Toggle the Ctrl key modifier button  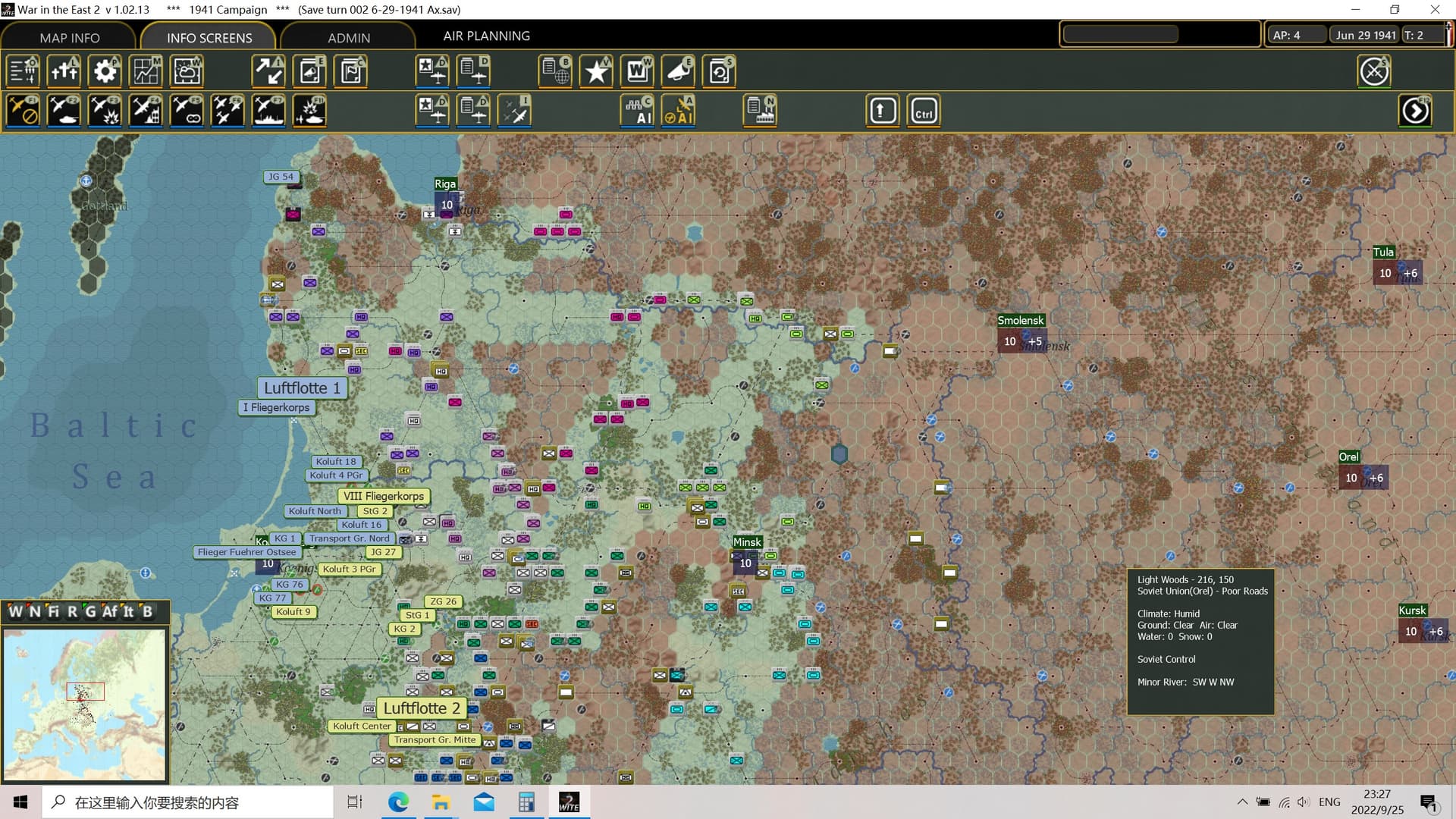point(924,111)
